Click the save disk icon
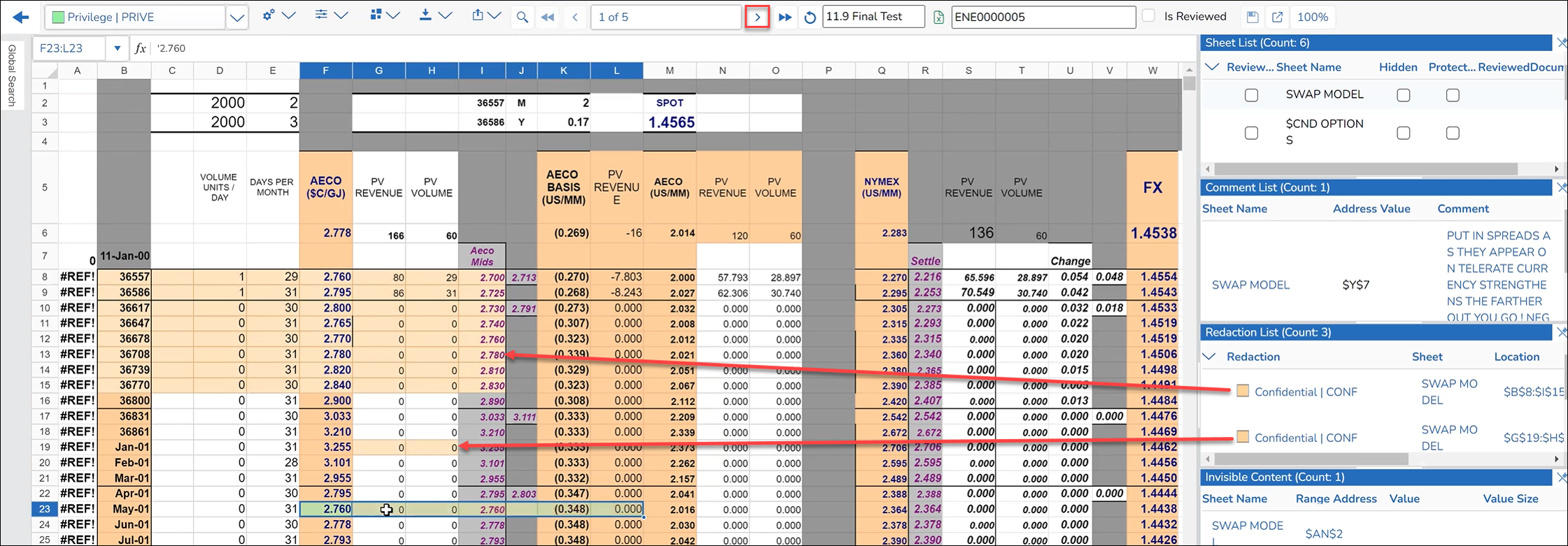Screen dimensions: 1568x546 click(1253, 17)
